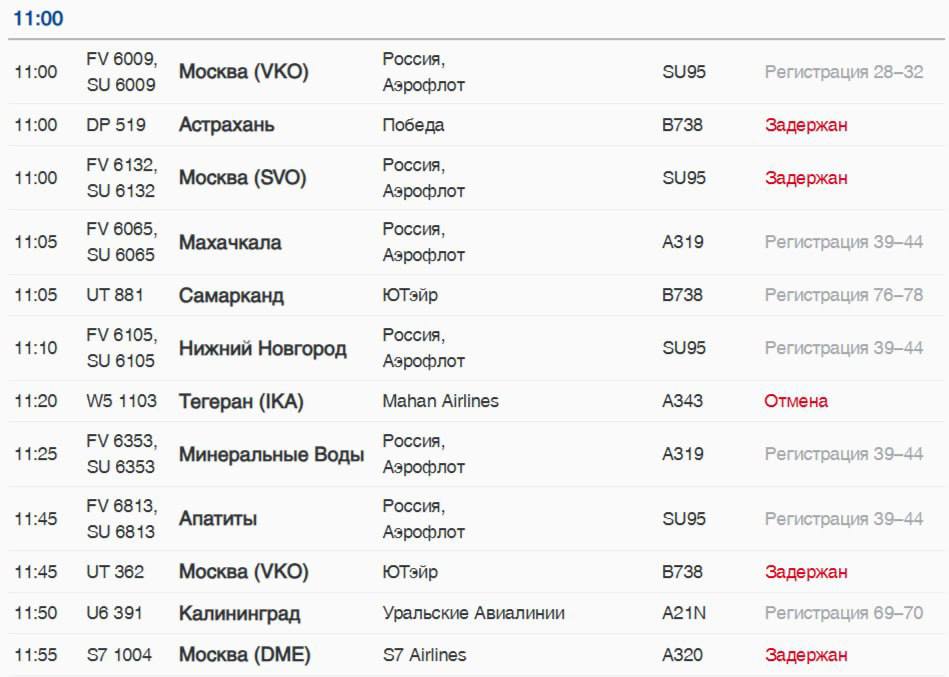Viewport: 949px width, 677px height.
Task: Click the Регистрация 28–32 status text
Action: pyautogui.click(x=844, y=72)
